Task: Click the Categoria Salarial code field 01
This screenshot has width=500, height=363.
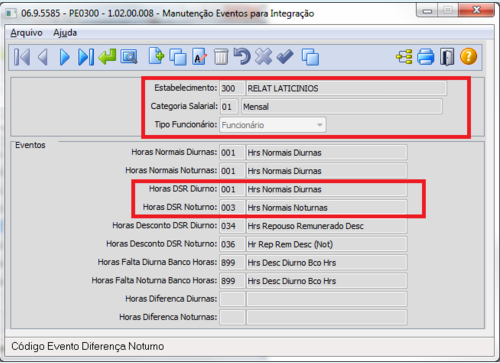Action: click(229, 107)
